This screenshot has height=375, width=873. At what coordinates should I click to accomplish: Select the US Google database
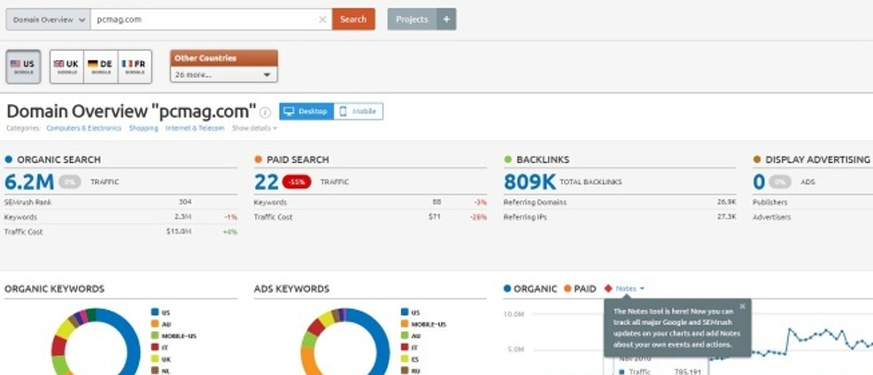click(23, 67)
